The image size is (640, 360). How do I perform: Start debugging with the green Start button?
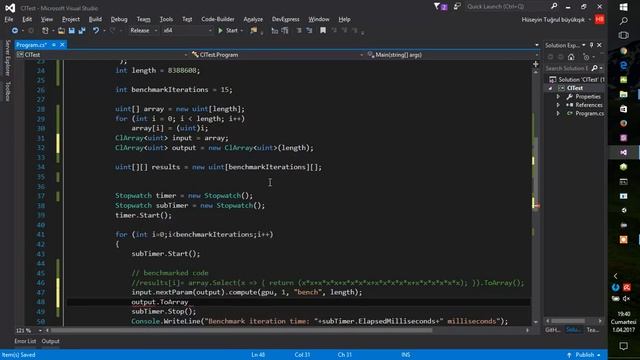click(228, 31)
